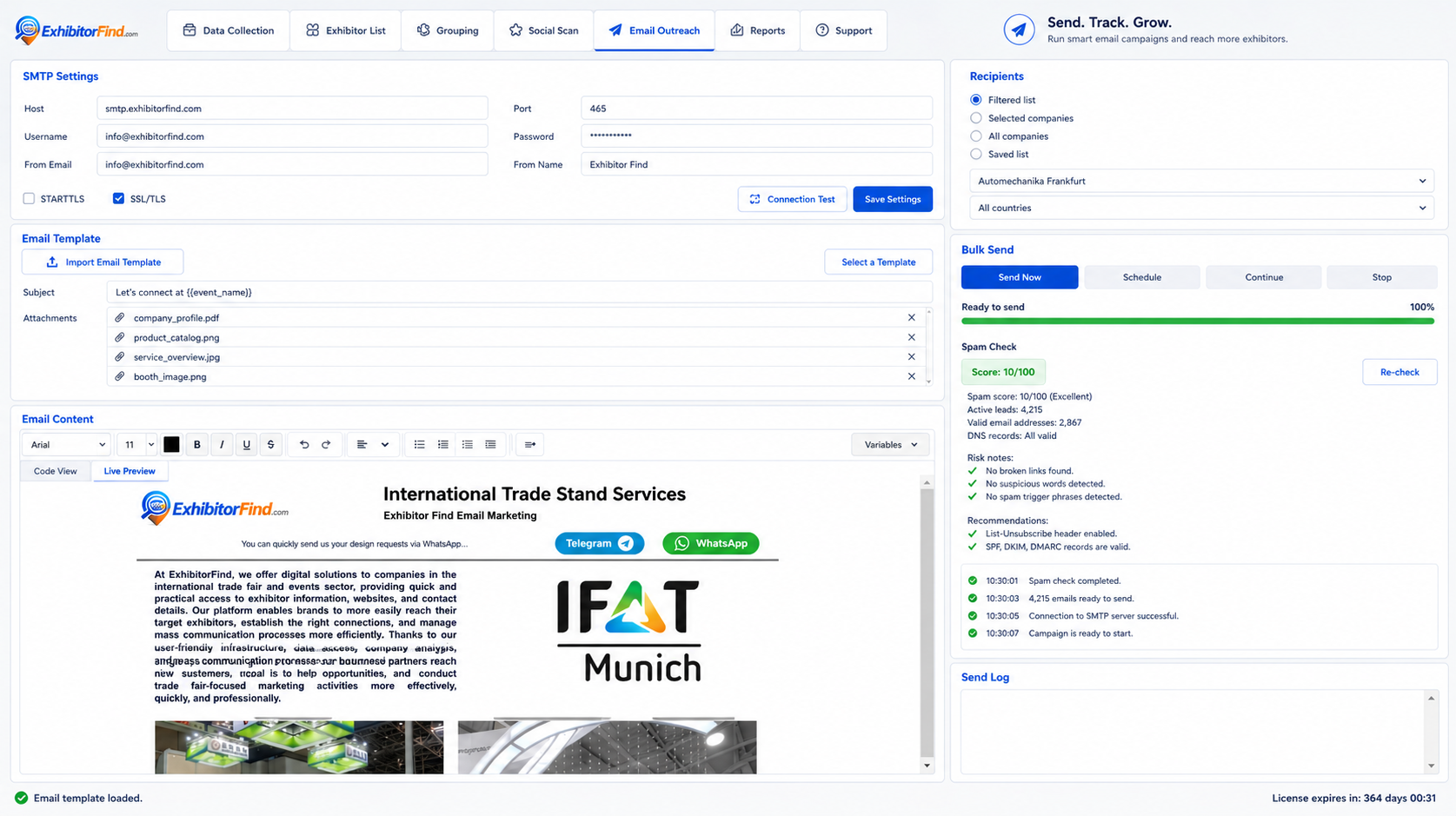Remove the booth_image.png attachment
This screenshot has width=1456, height=816.
coord(911,376)
